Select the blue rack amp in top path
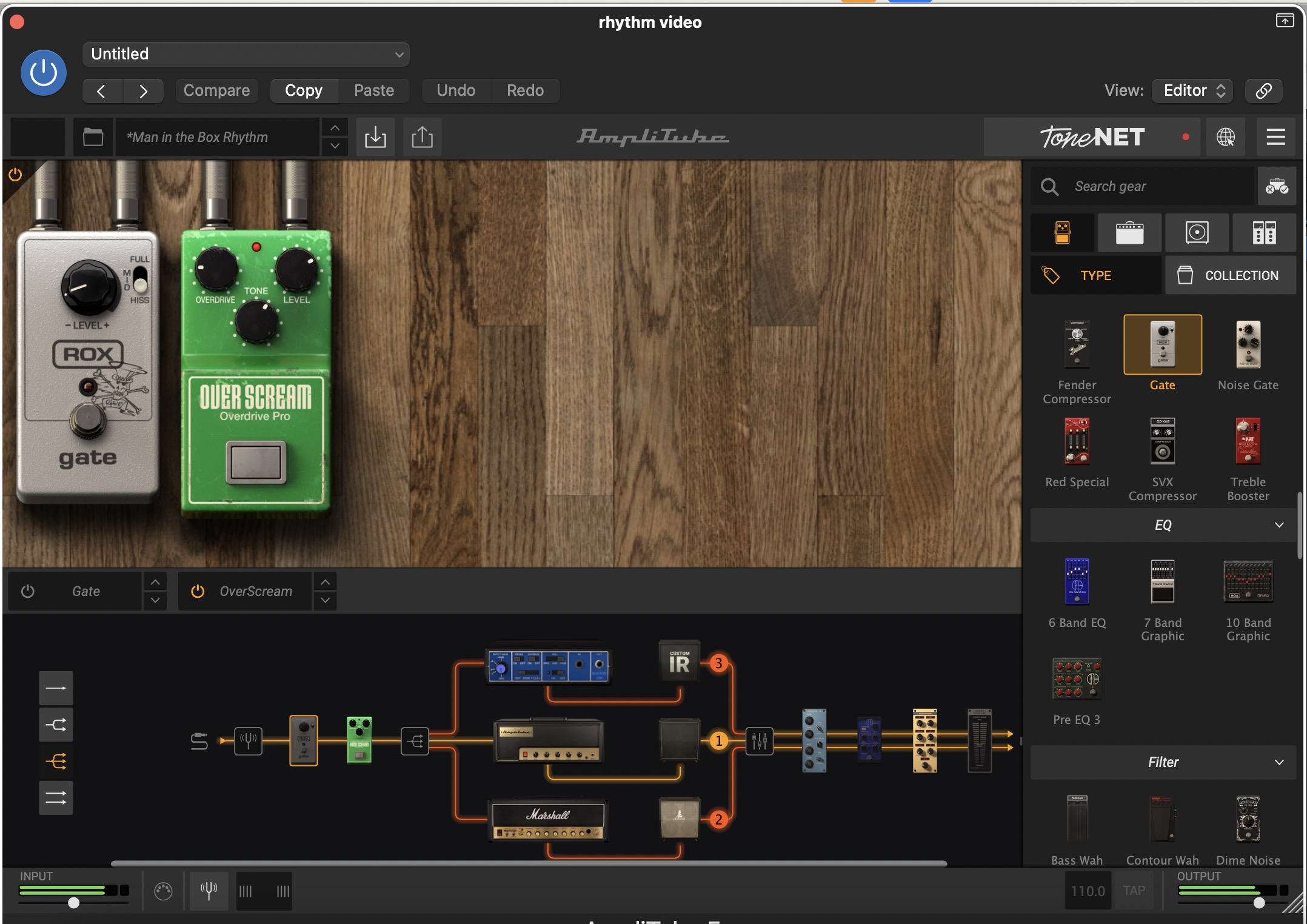 pos(548,665)
